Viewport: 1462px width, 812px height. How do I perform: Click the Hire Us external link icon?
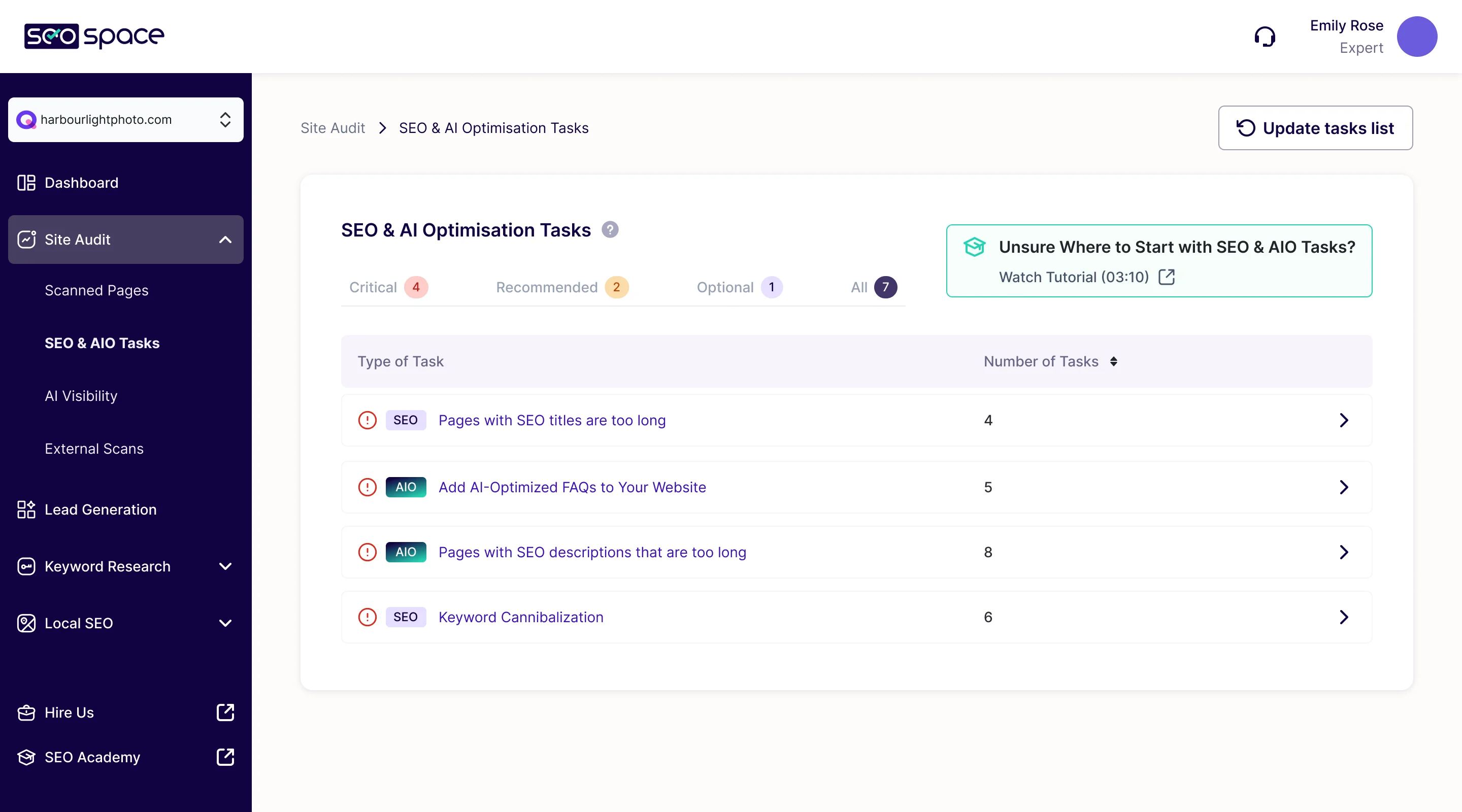tap(225, 713)
